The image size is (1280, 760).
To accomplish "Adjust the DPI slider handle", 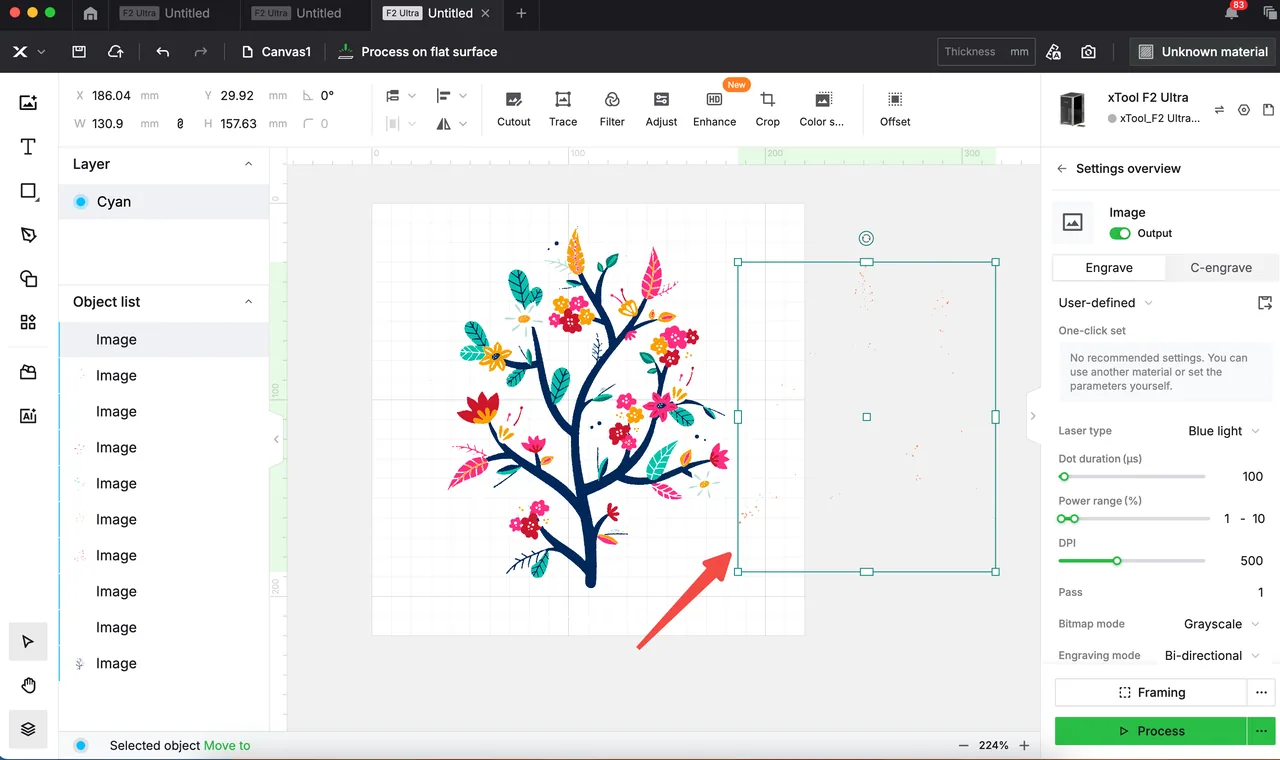I will [1117, 561].
